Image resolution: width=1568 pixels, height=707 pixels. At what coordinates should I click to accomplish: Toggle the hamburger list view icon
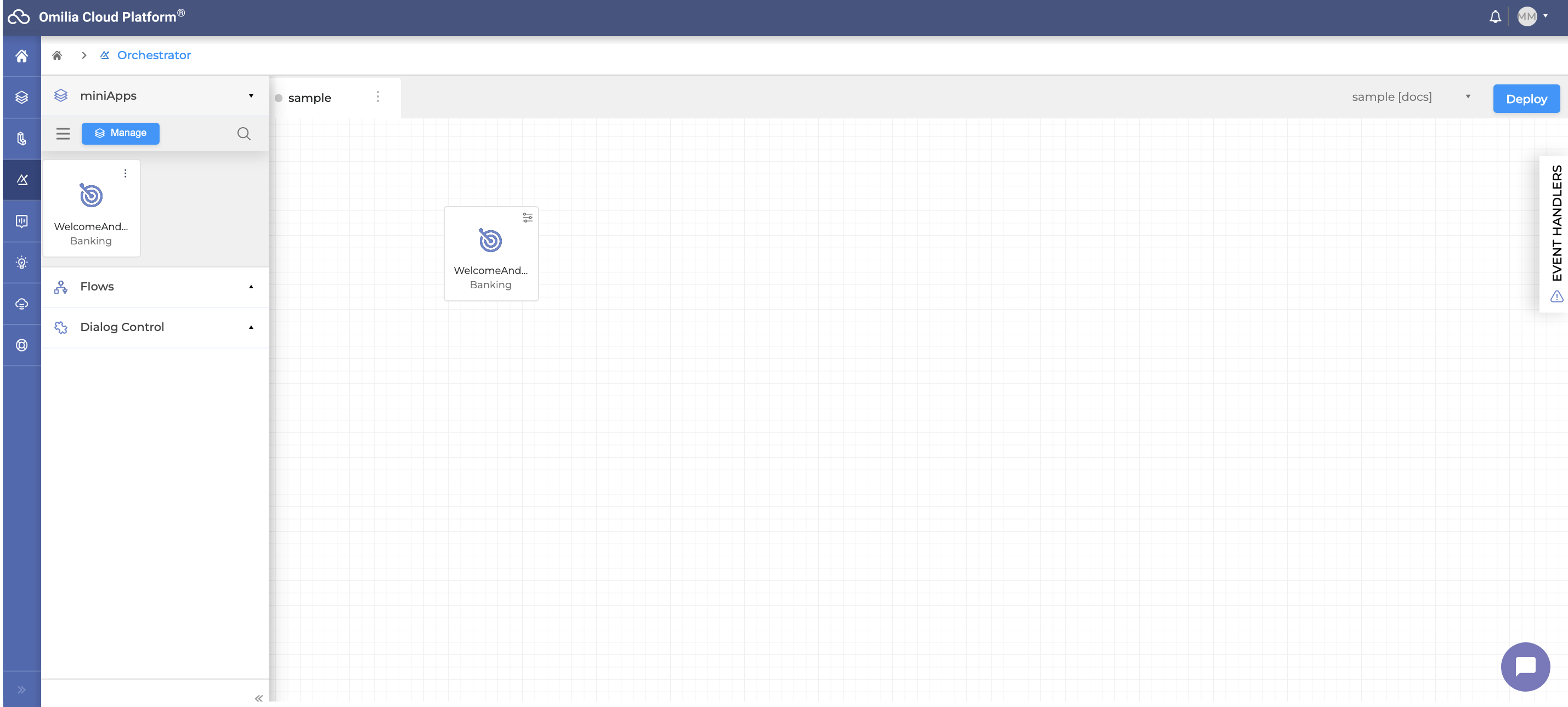(x=63, y=134)
